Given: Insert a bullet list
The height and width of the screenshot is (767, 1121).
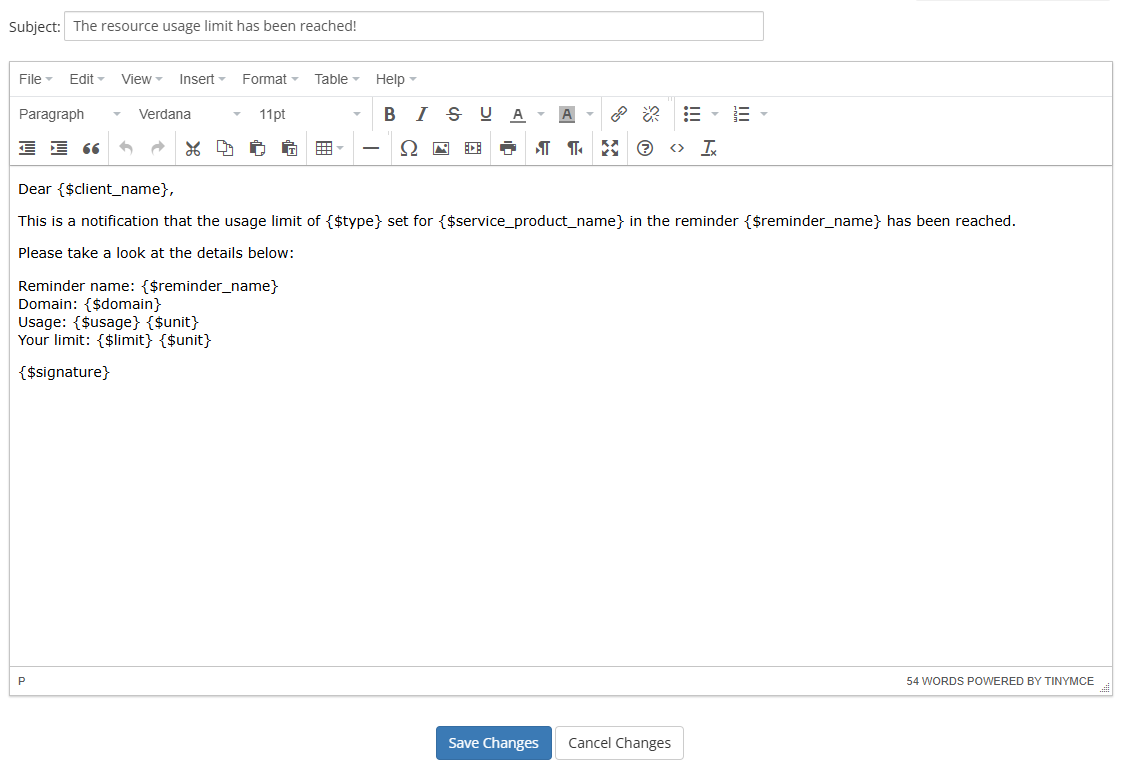Looking at the screenshot, I should [x=692, y=114].
